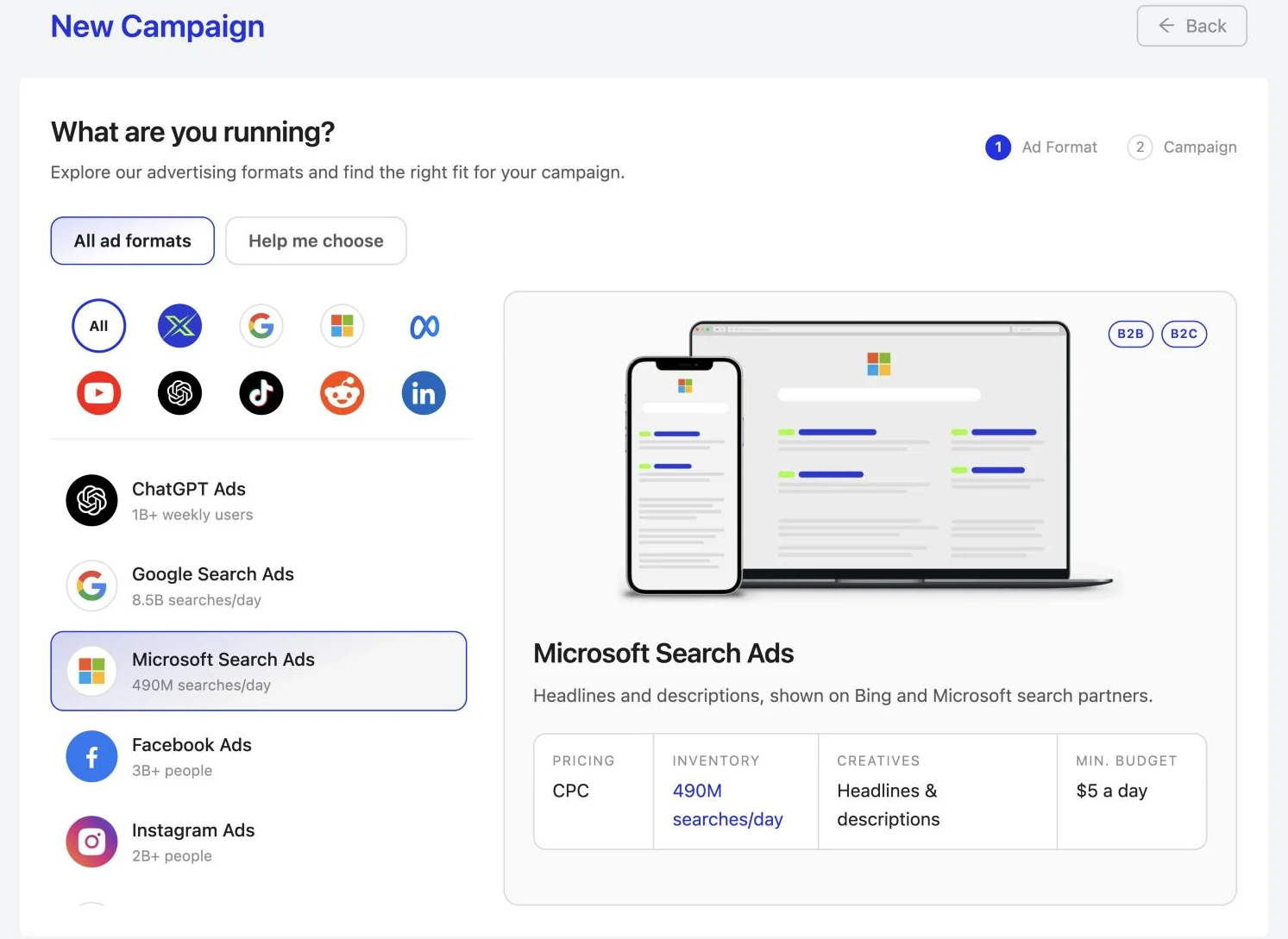Filter formats by Microsoft icon

pyautogui.click(x=342, y=326)
